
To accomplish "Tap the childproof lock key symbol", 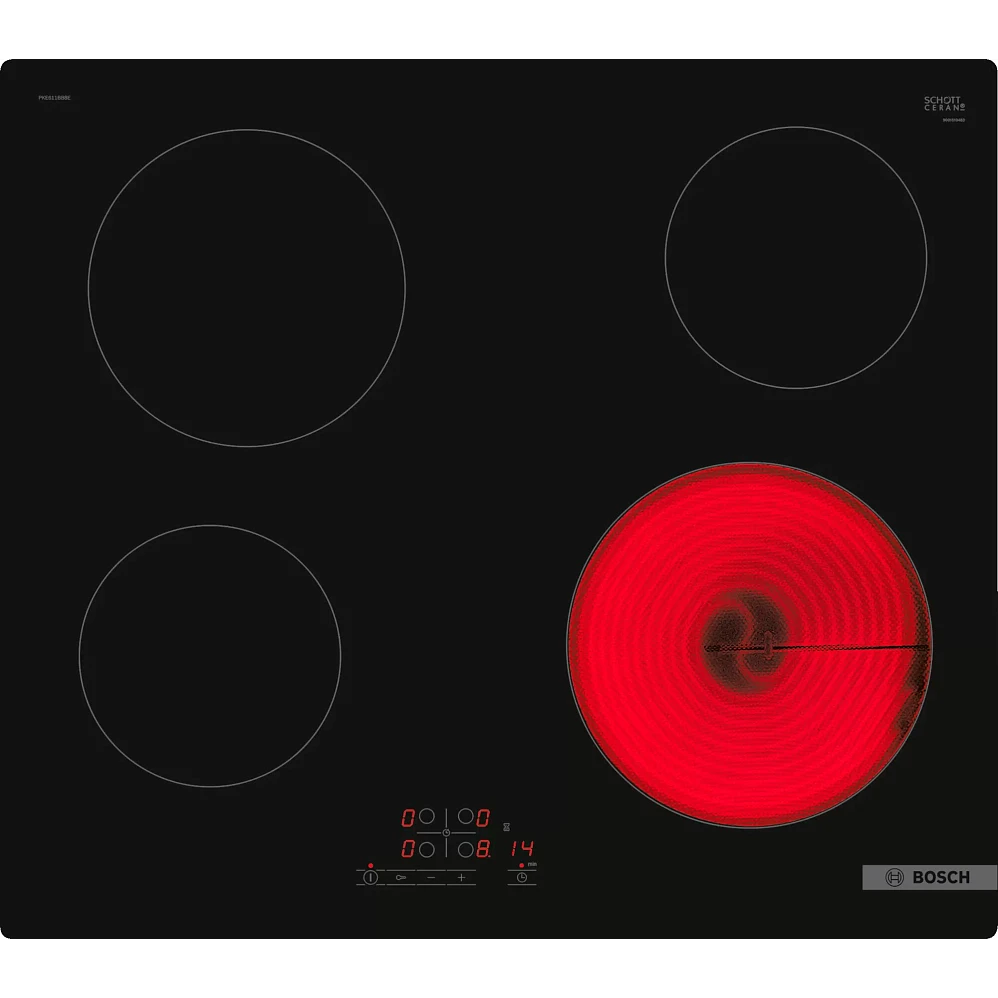I will click(401, 877).
